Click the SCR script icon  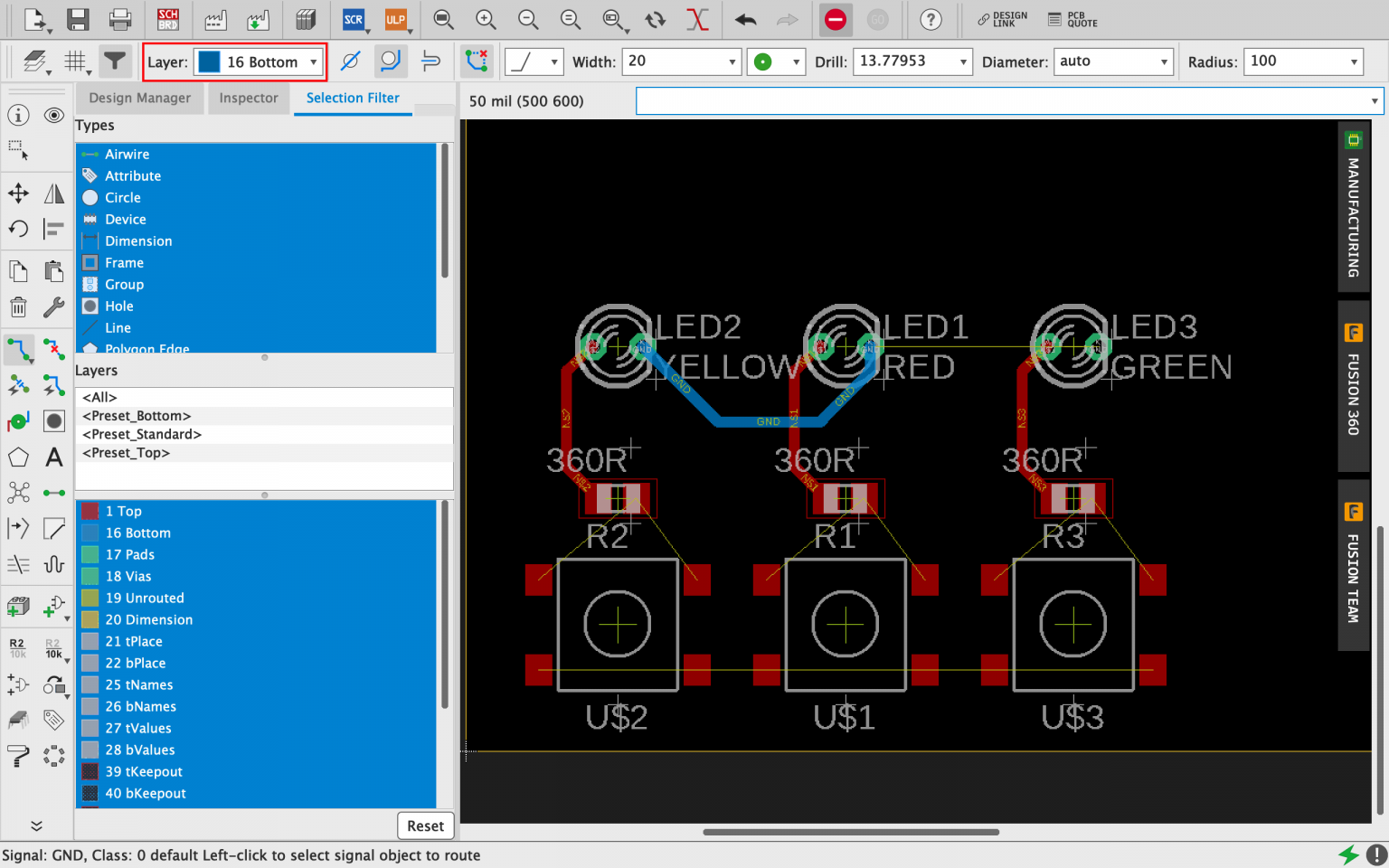[354, 19]
